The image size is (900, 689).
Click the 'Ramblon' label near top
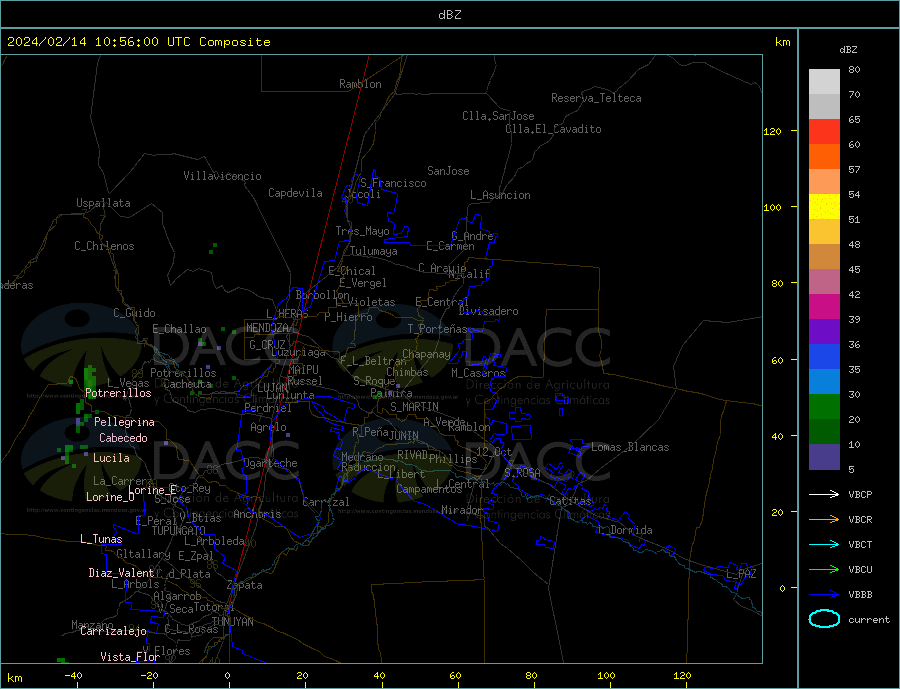(x=360, y=84)
